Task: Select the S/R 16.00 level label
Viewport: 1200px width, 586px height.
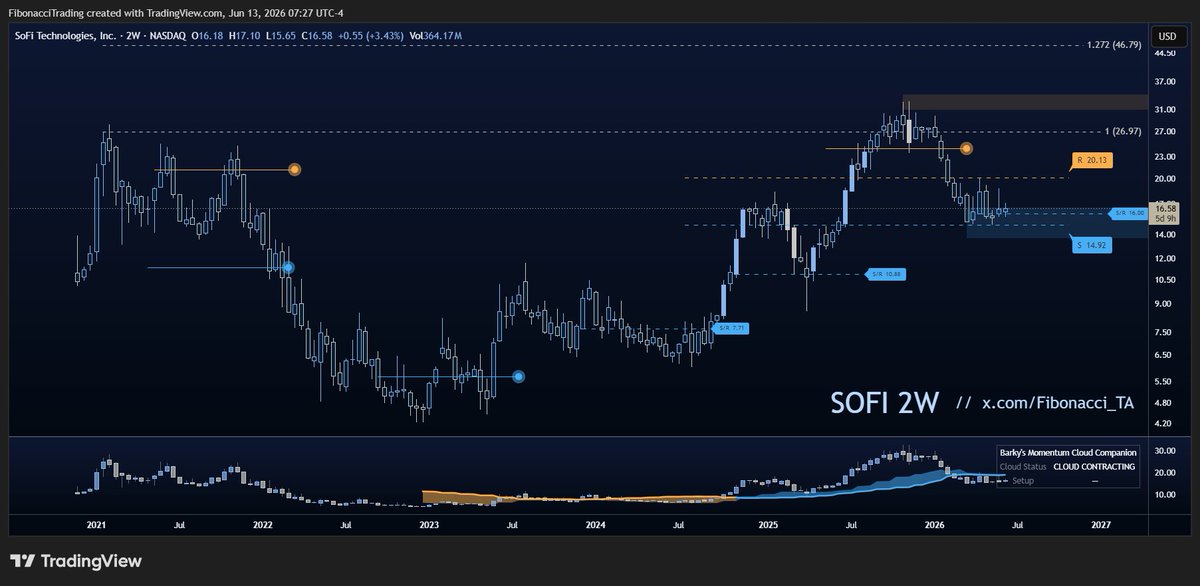Action: (x=1128, y=213)
